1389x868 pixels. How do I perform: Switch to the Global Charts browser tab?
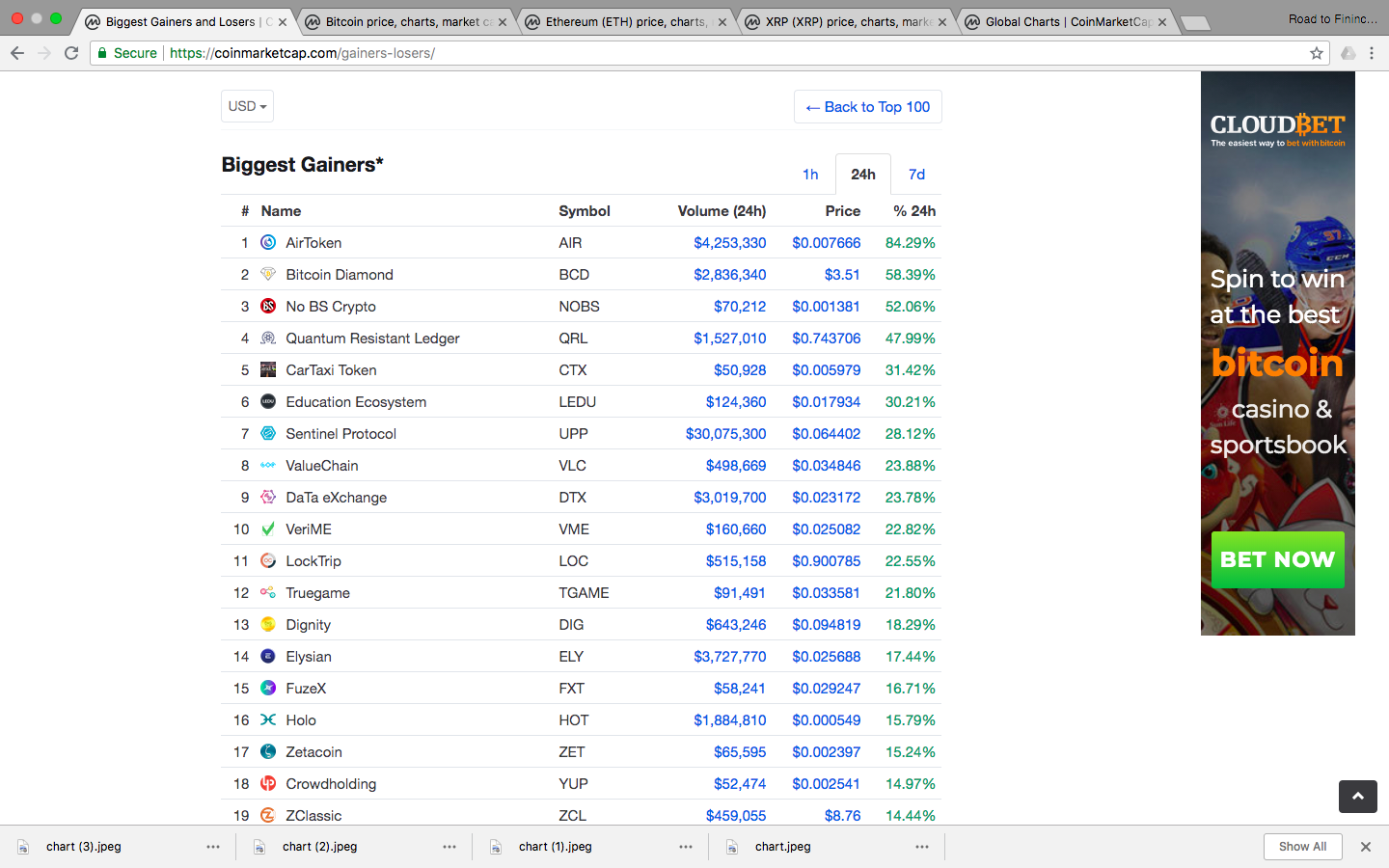point(1068,21)
